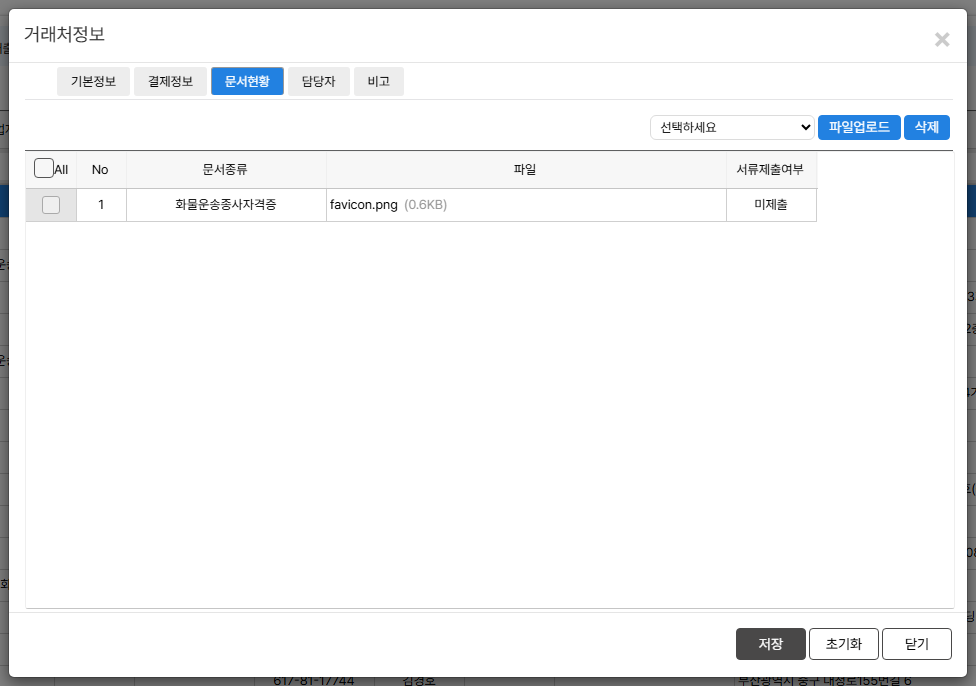Click the 문서종류 column header
976x686 pixels.
[226, 170]
